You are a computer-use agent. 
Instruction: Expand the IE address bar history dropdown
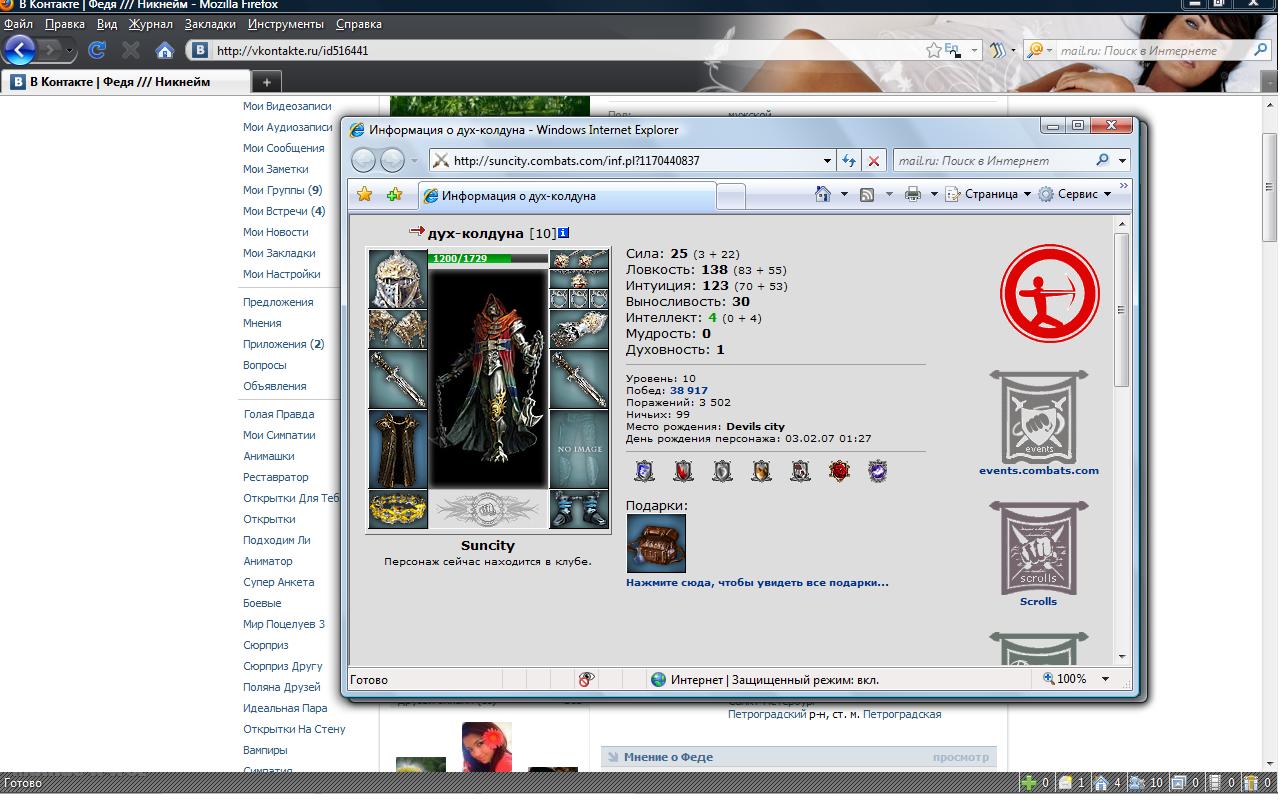[x=827, y=160]
